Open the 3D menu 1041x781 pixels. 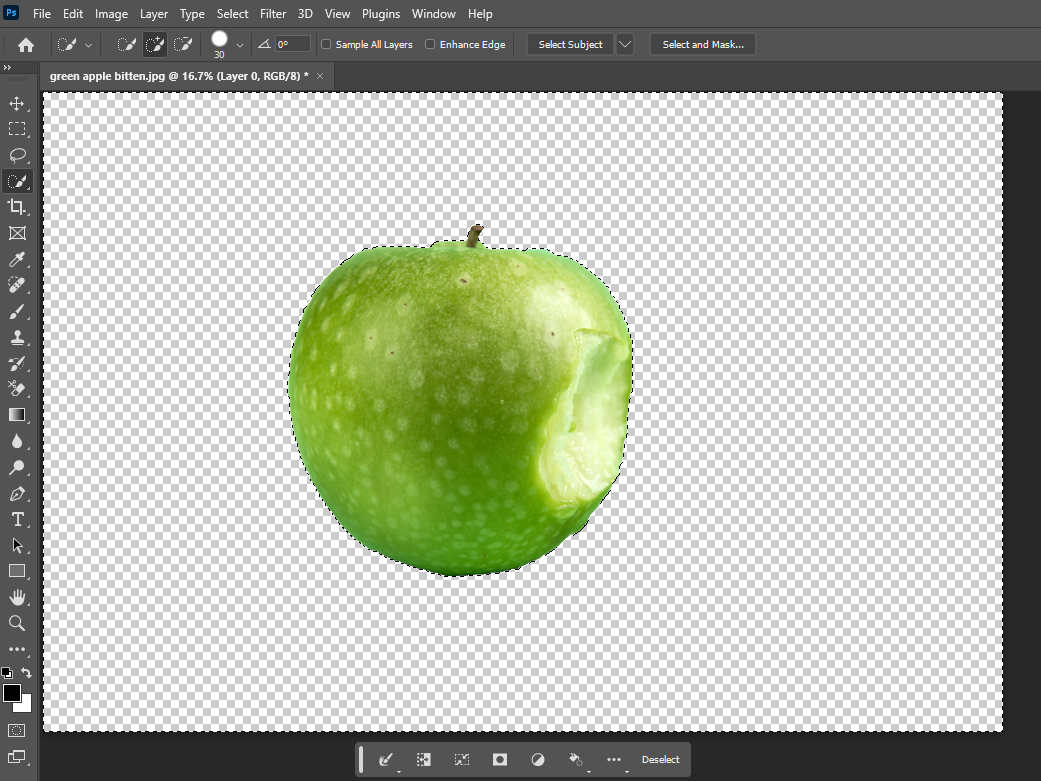coord(305,14)
